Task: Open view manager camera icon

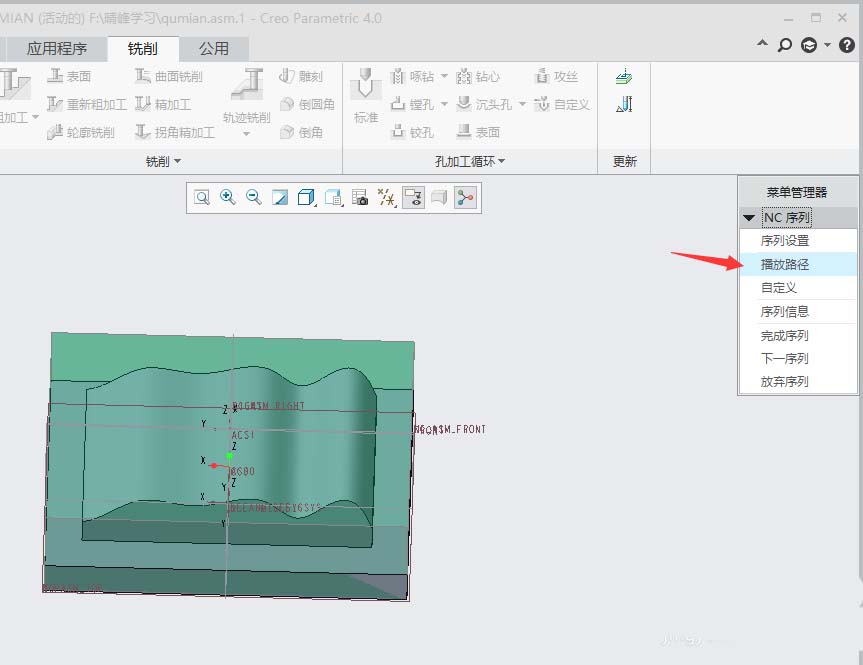Action: pyautogui.click(x=360, y=197)
